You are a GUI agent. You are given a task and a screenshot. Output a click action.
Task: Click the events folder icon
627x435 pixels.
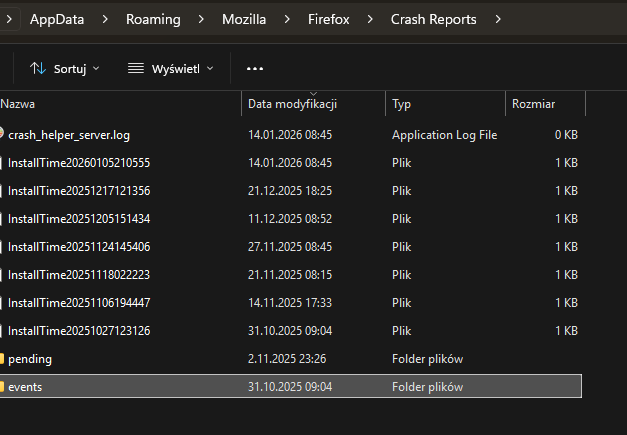[x=3, y=386]
